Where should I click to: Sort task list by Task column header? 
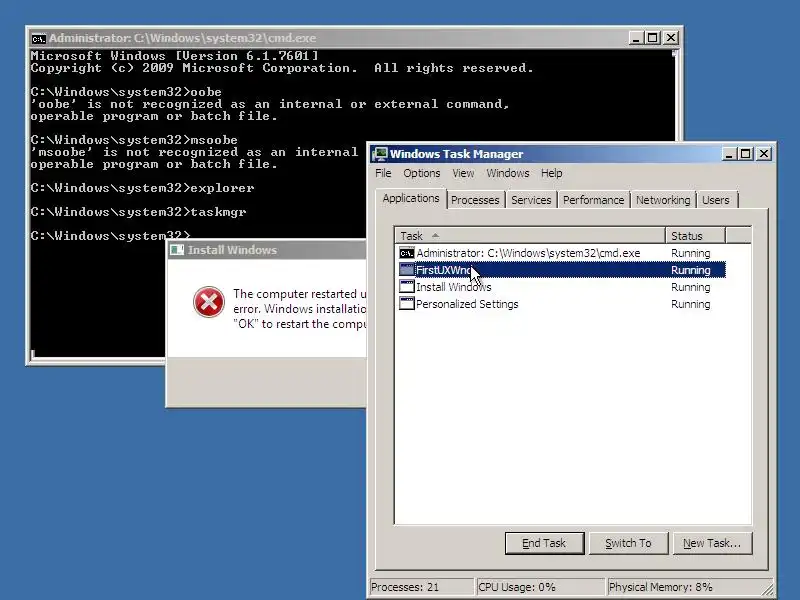(x=530, y=236)
